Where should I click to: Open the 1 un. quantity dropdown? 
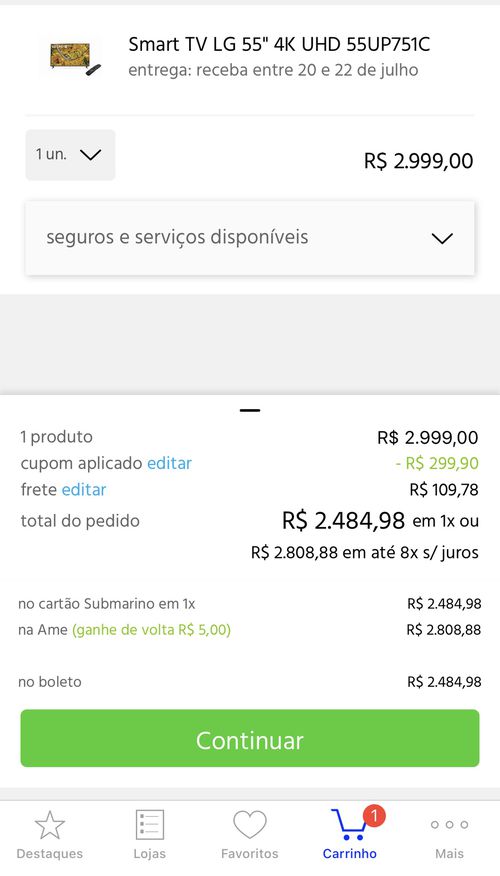[x=70, y=155]
